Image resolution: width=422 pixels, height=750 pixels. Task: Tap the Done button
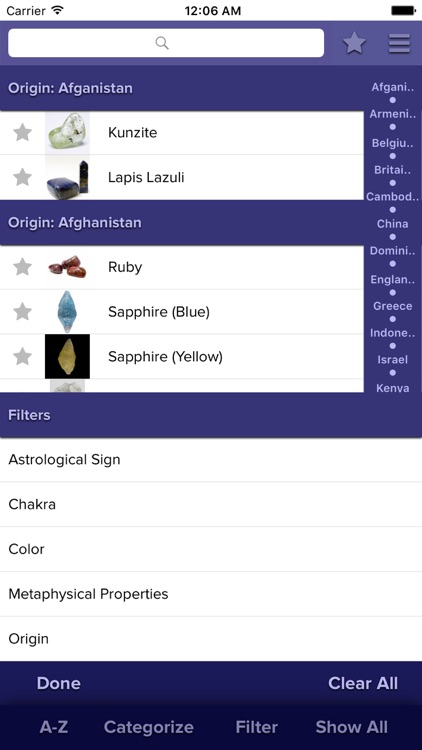point(58,683)
